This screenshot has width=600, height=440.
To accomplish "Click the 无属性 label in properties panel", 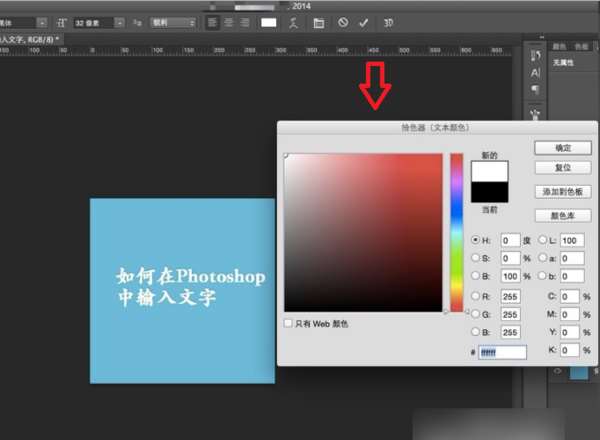I will pos(563,62).
